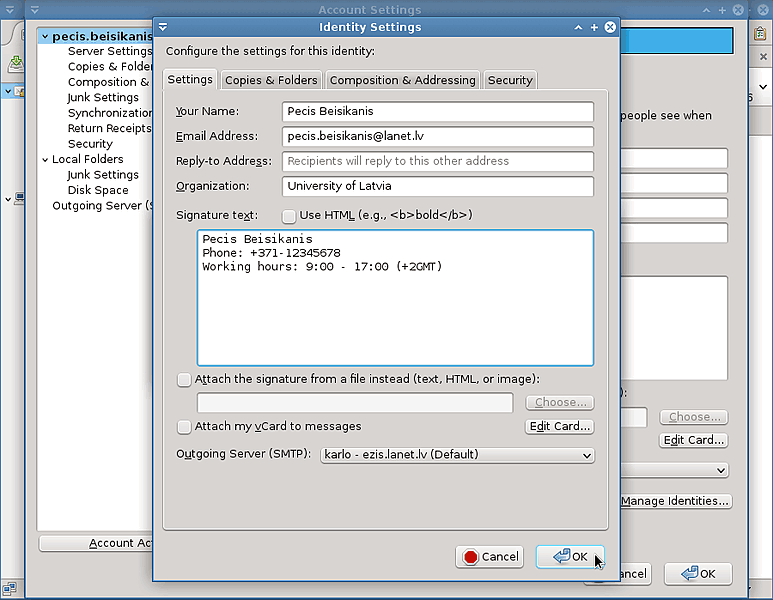
Task: Select the disabled Choose button in Identity Settings
Action: 560,402
